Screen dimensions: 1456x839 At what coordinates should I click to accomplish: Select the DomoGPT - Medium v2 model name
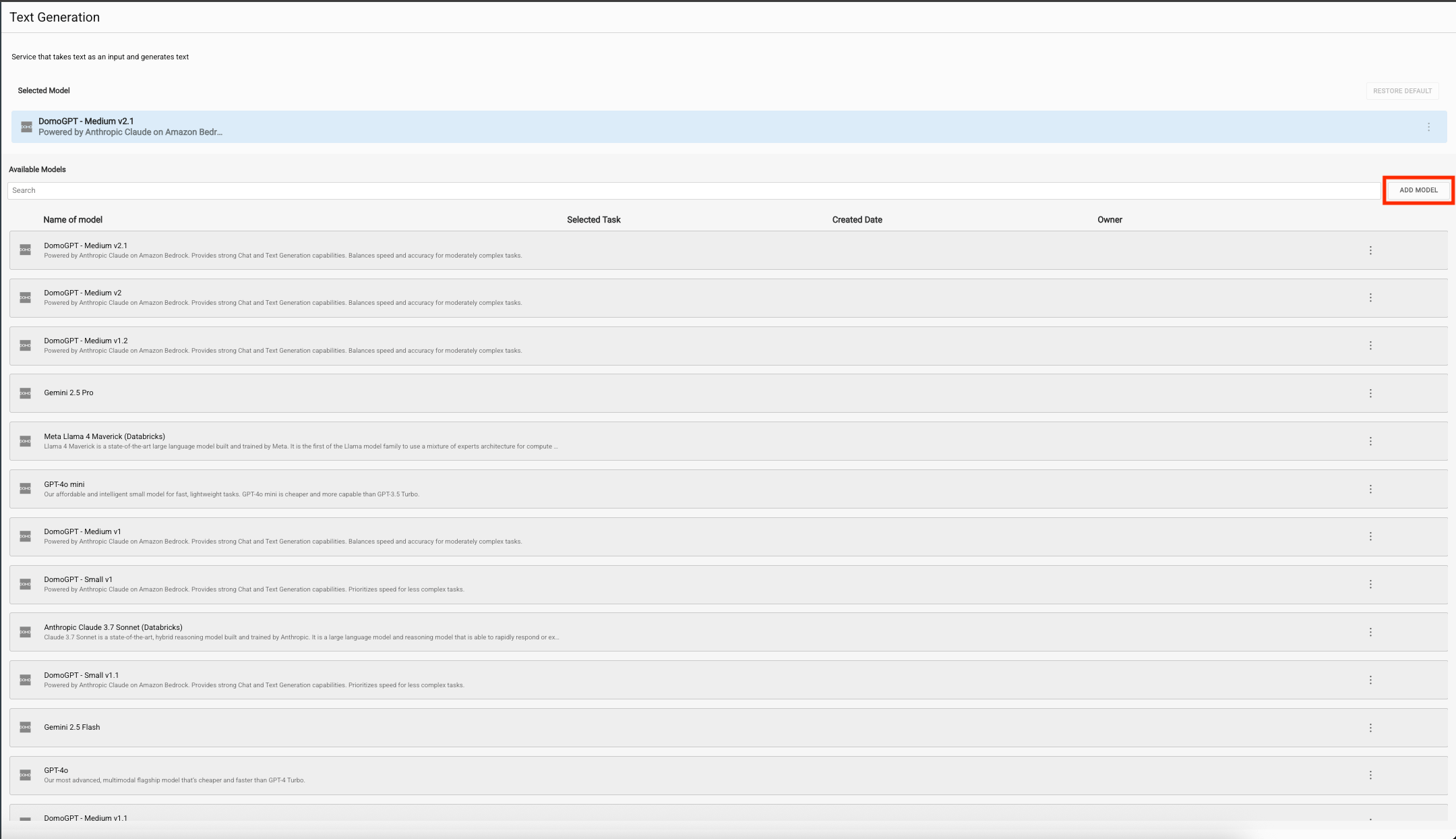tap(83, 293)
